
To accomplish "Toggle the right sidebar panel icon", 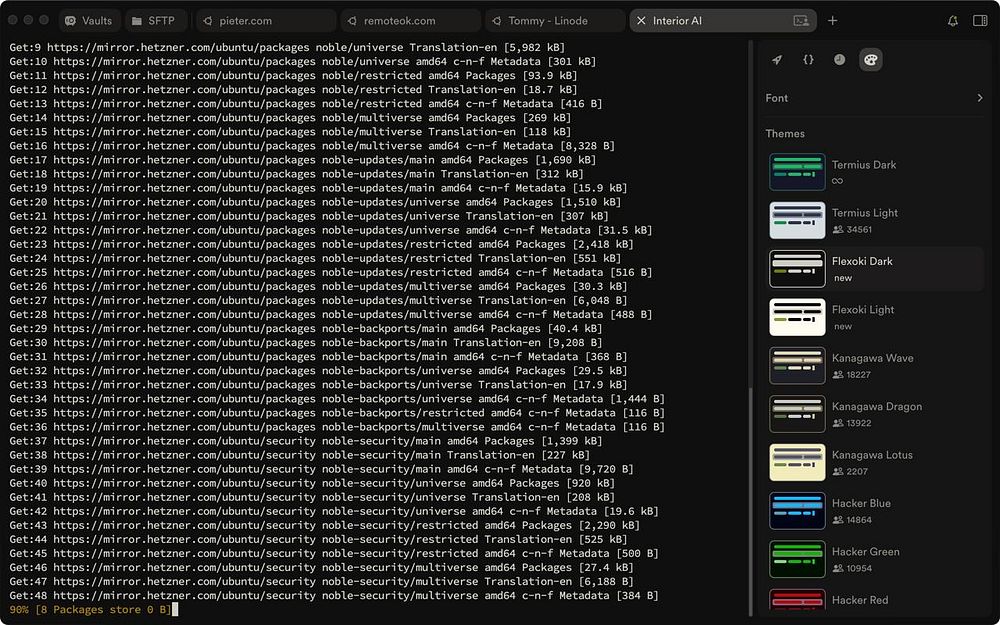I will click(980, 20).
